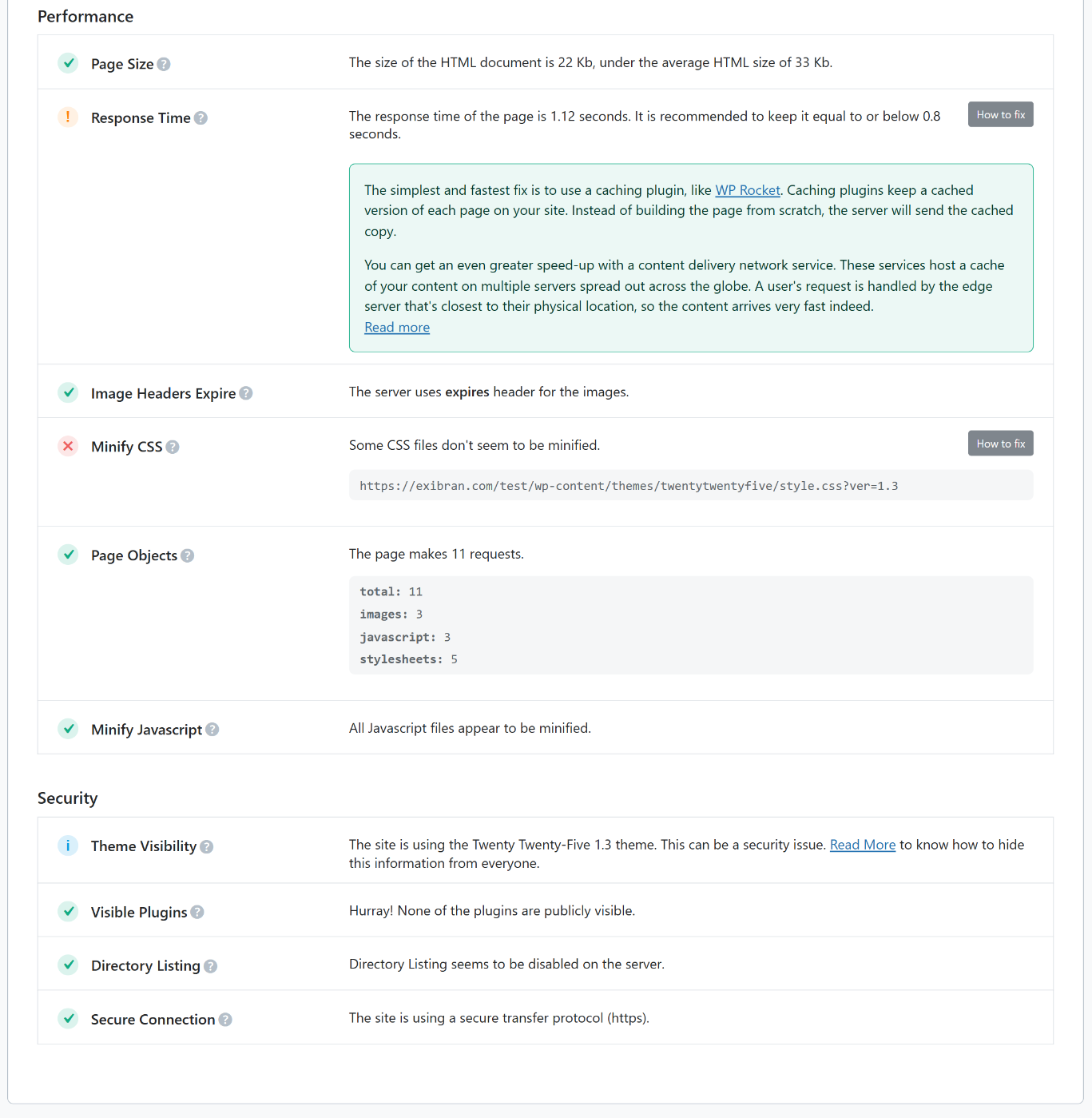The image size is (1092, 1118).
Task: Click the info icon beside Theme Visibility
Action: [68, 845]
